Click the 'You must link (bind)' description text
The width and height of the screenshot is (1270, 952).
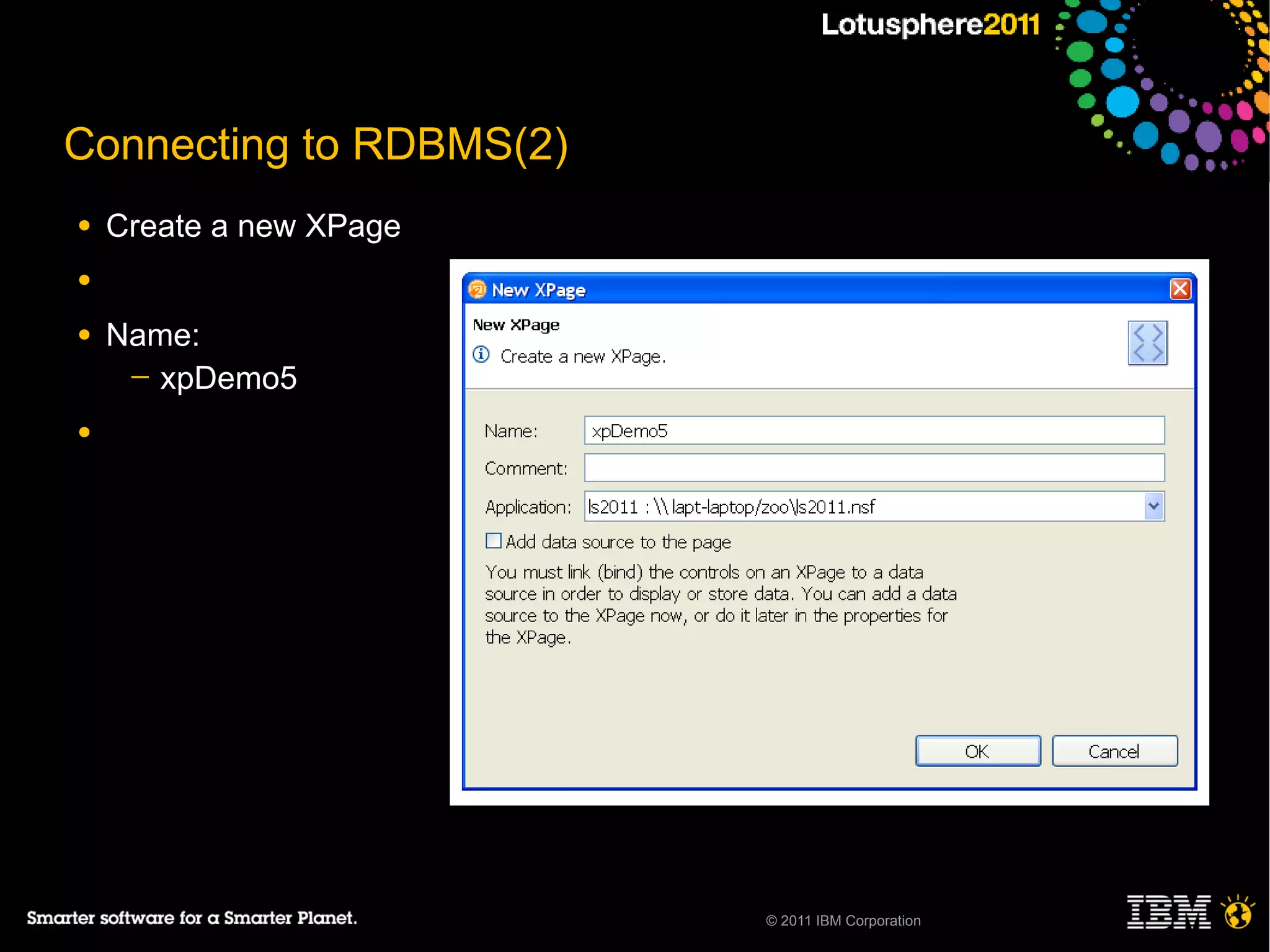coord(721,604)
